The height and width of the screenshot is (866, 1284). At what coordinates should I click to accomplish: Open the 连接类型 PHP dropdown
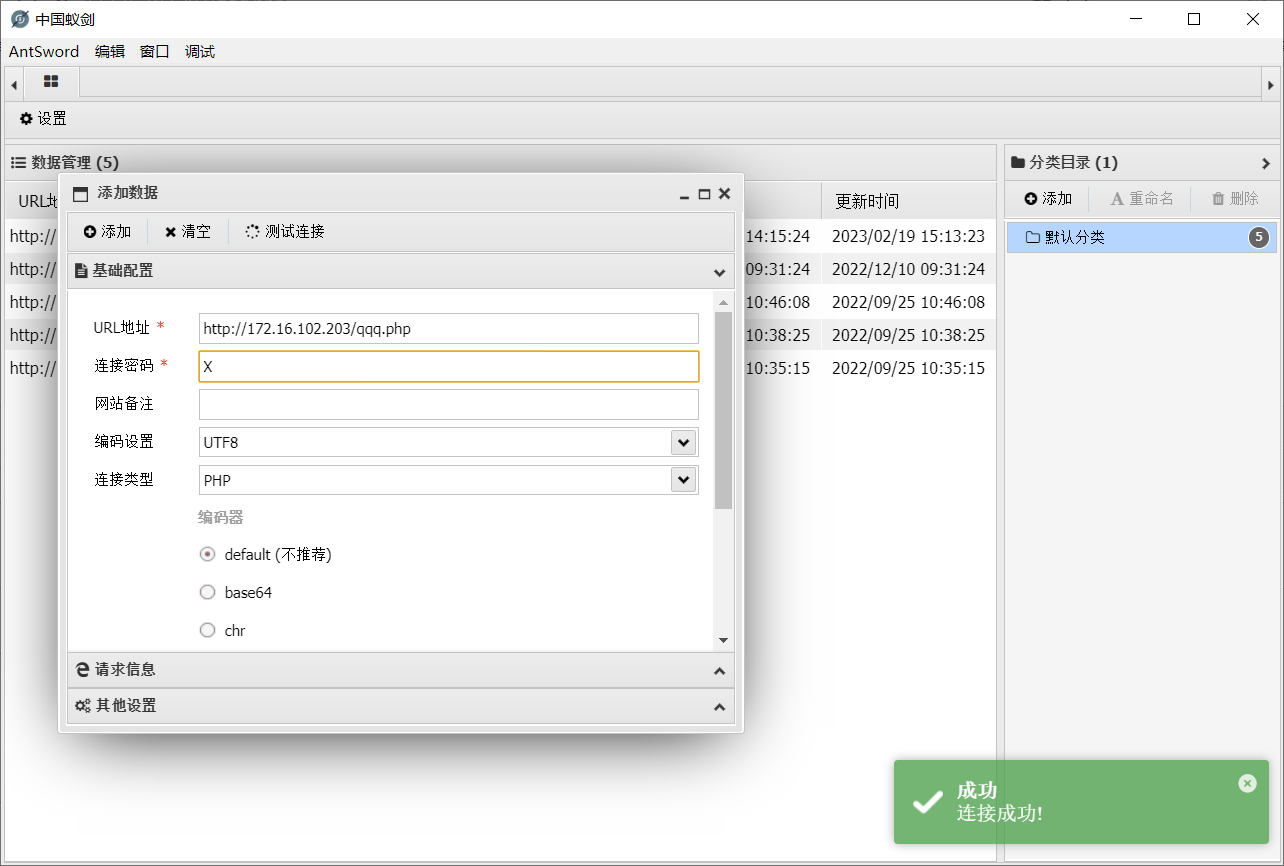tap(683, 480)
